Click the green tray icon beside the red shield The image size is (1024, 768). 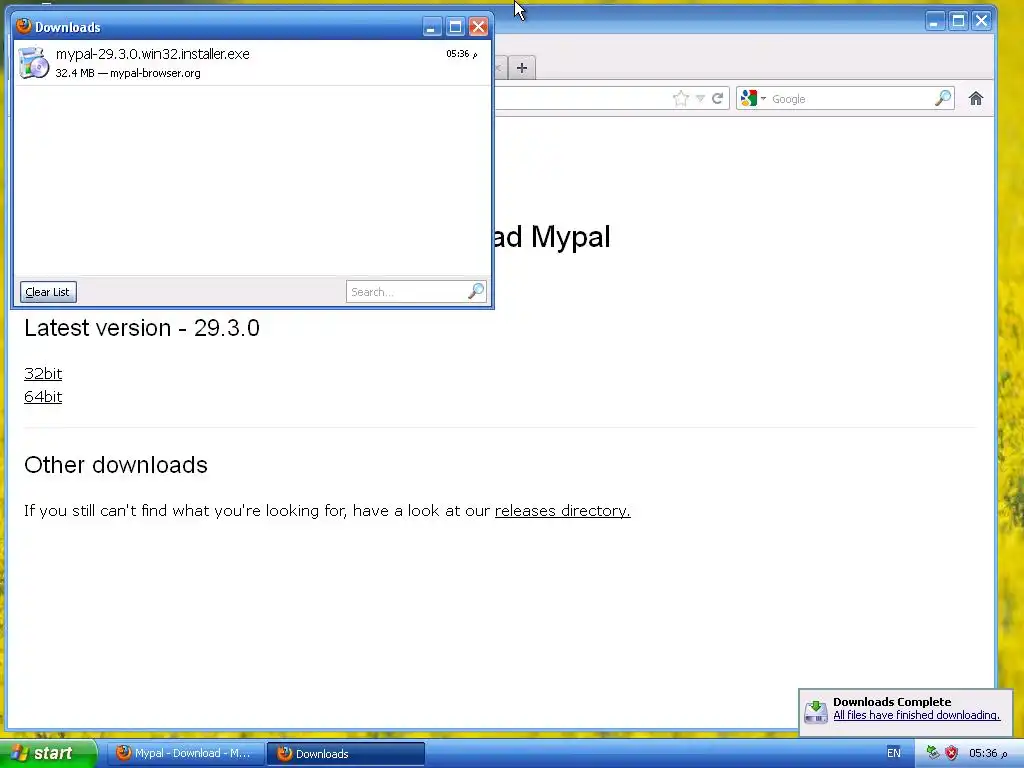933,753
